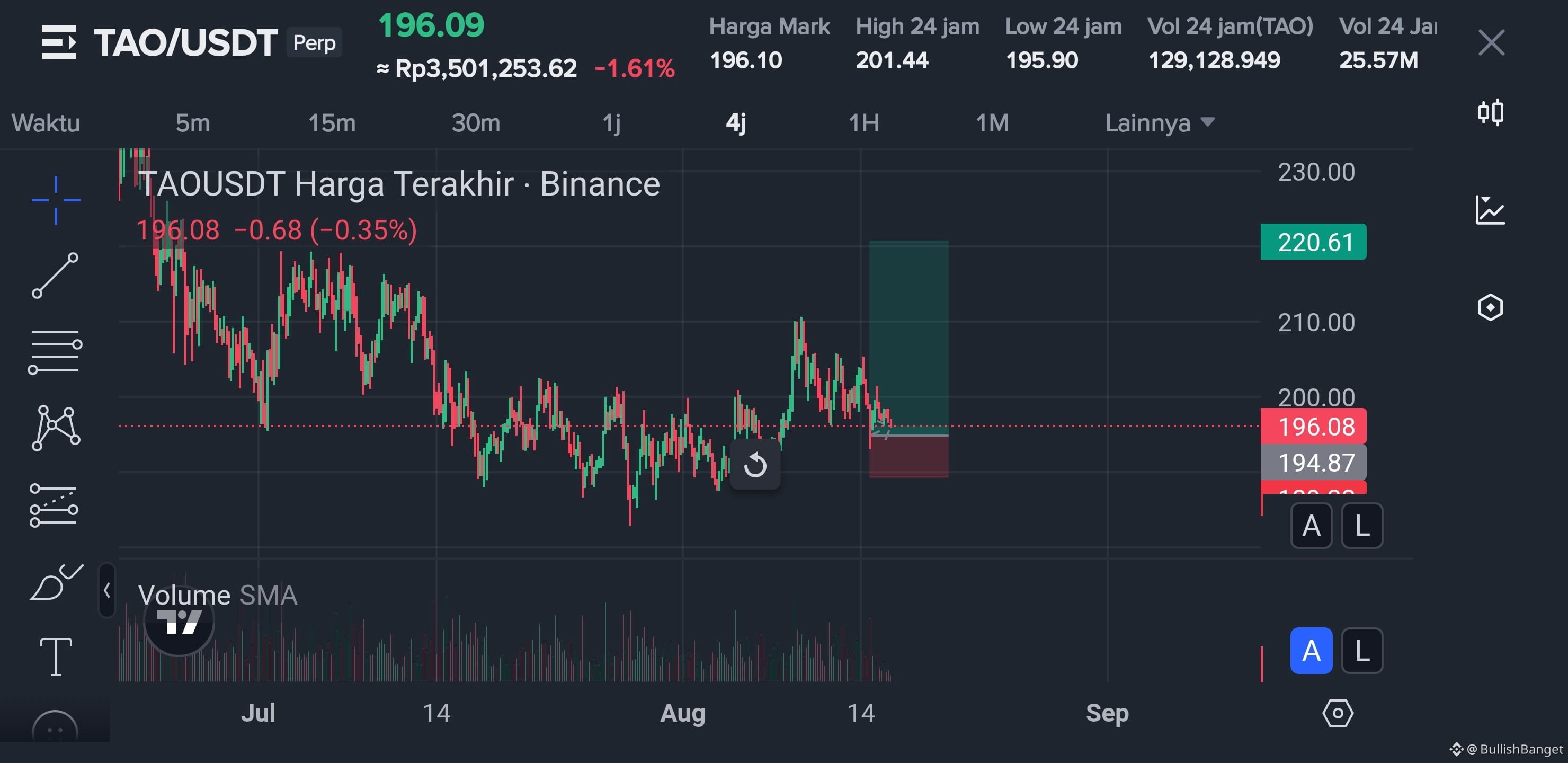
Task: Click the green profit zone of position
Action: point(909,338)
